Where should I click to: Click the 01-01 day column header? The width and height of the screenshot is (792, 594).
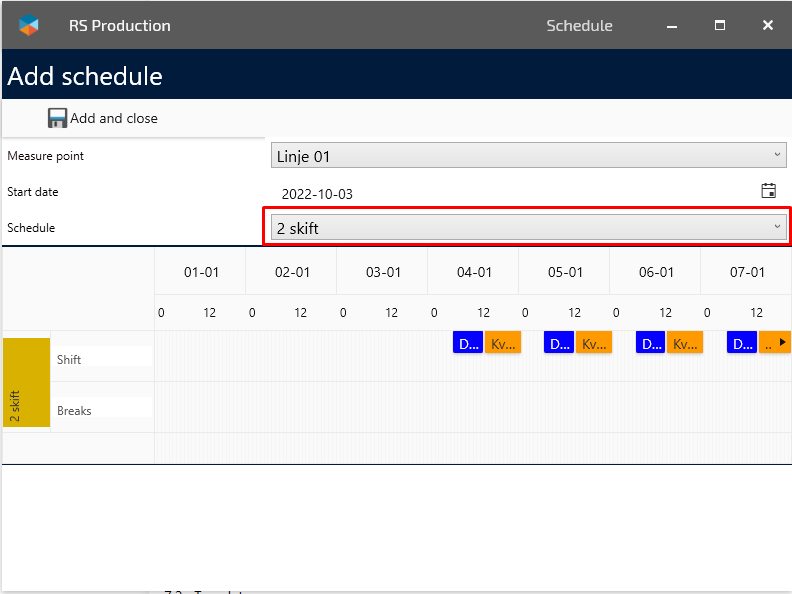point(201,272)
